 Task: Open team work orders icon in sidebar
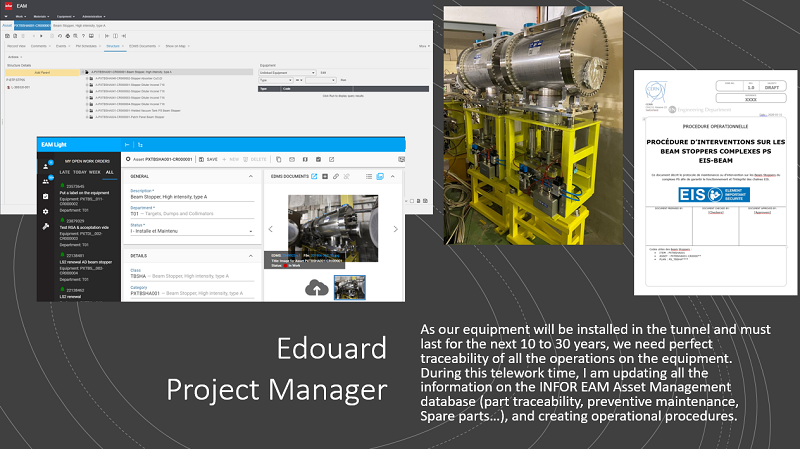coord(45,181)
